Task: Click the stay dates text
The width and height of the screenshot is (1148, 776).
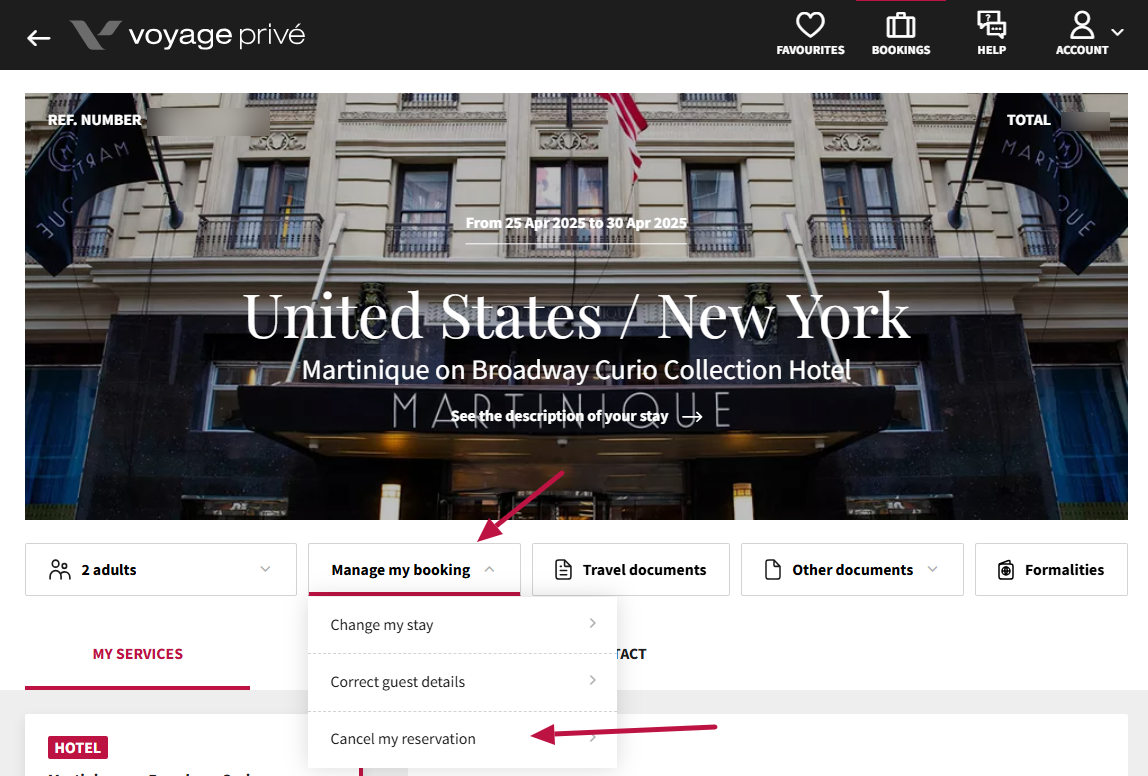Action: click(576, 223)
